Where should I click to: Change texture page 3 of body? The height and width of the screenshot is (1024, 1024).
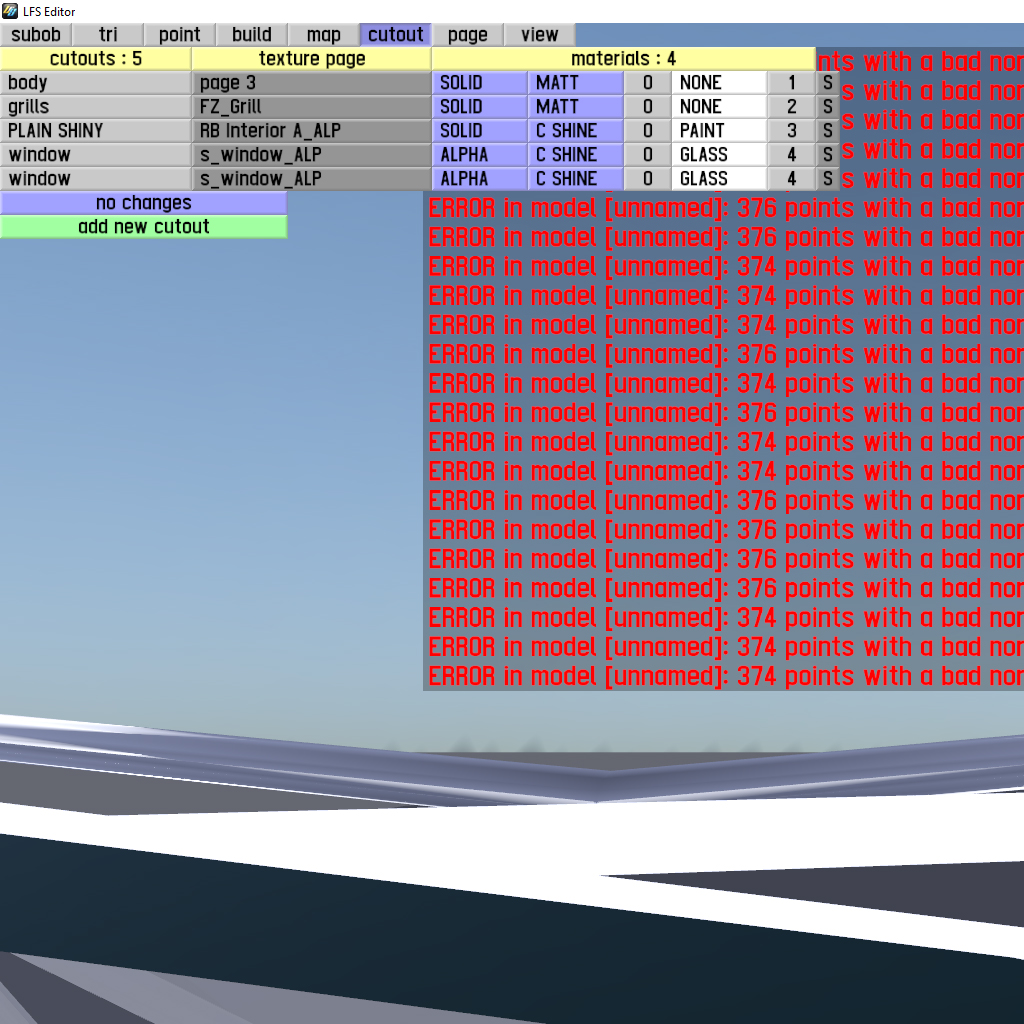pos(312,83)
